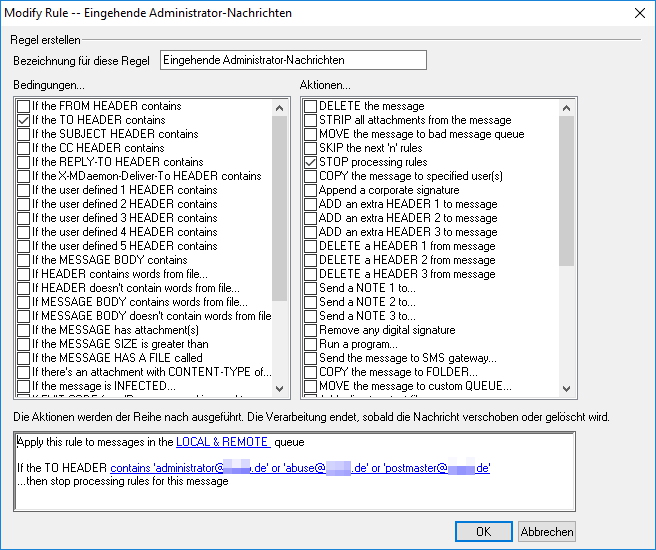Check If the MESSAGE has attachment(s)

coord(23,330)
